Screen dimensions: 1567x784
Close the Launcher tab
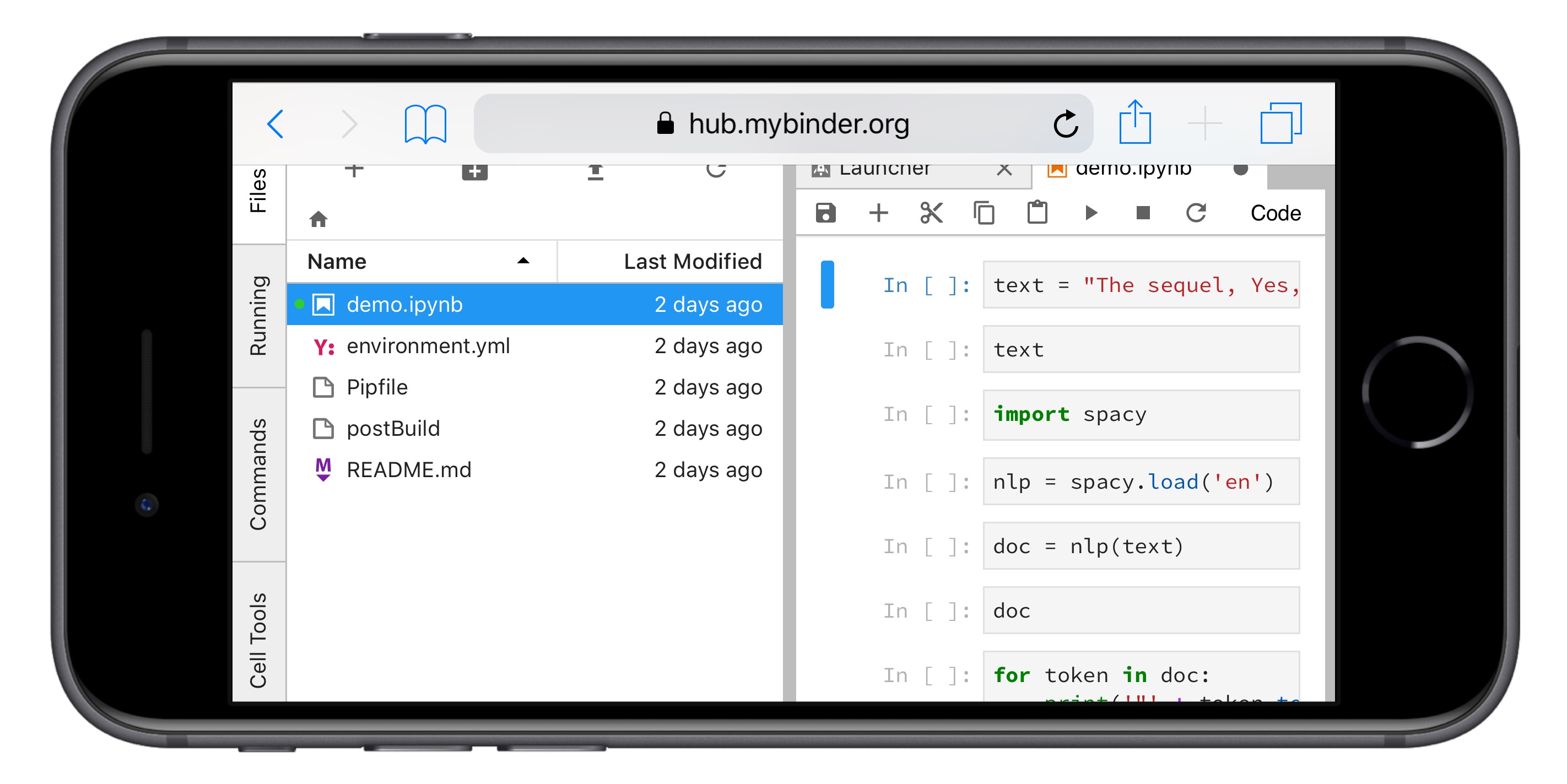[x=1004, y=170]
